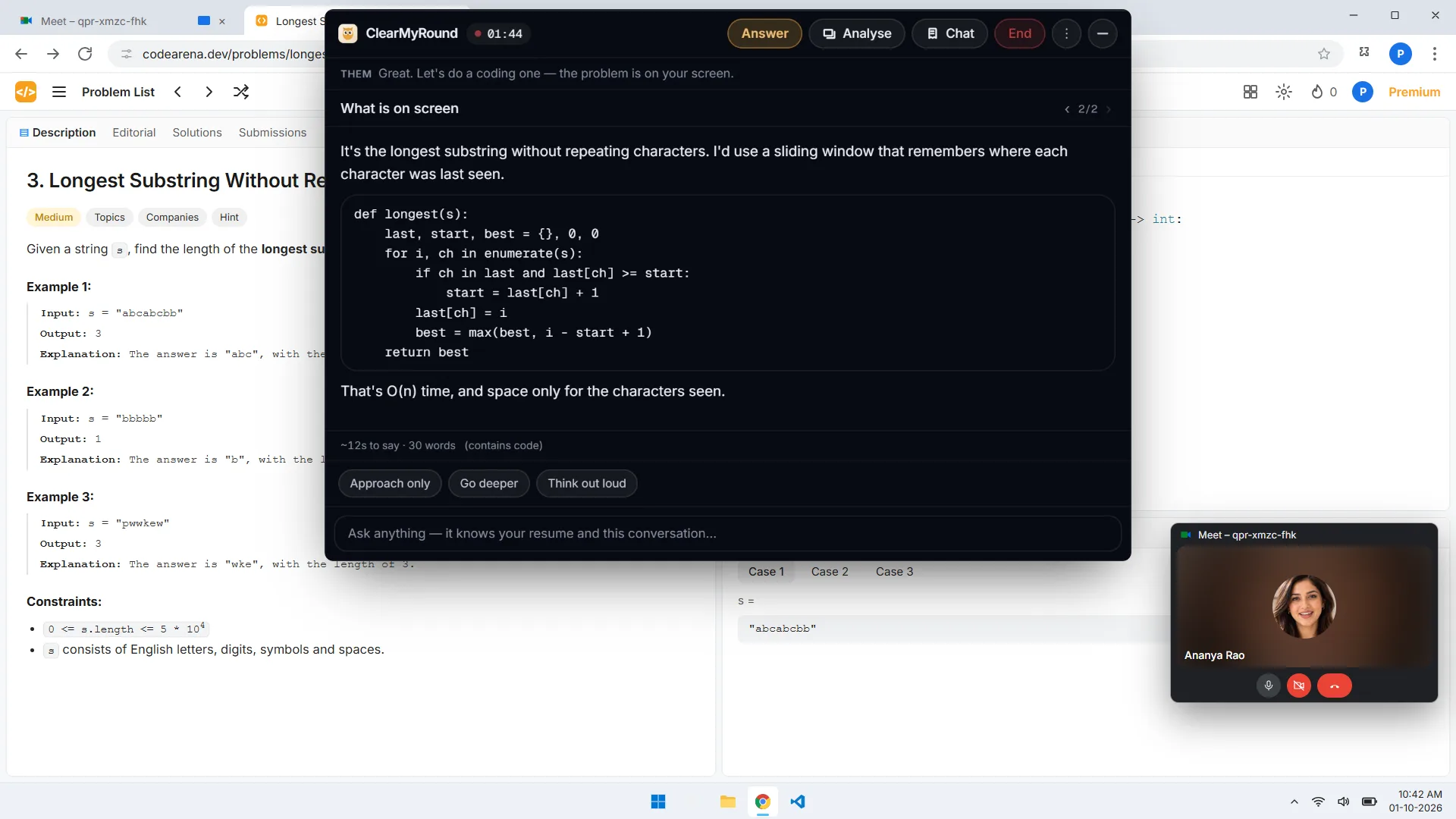The height and width of the screenshot is (819, 1456).
Task: Open the layout grid icon in the header
Action: click(x=1250, y=92)
